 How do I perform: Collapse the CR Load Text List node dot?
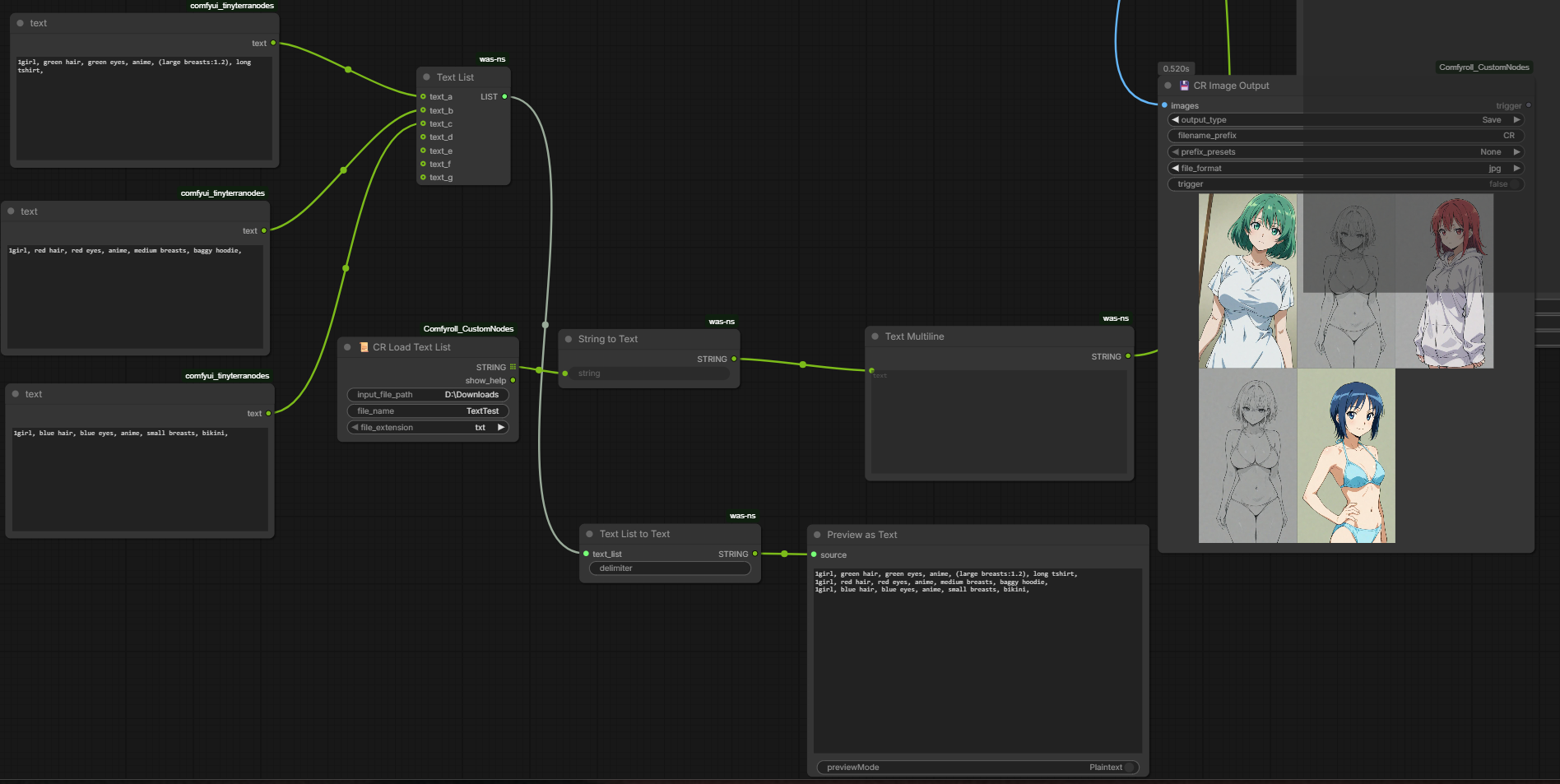coord(347,347)
